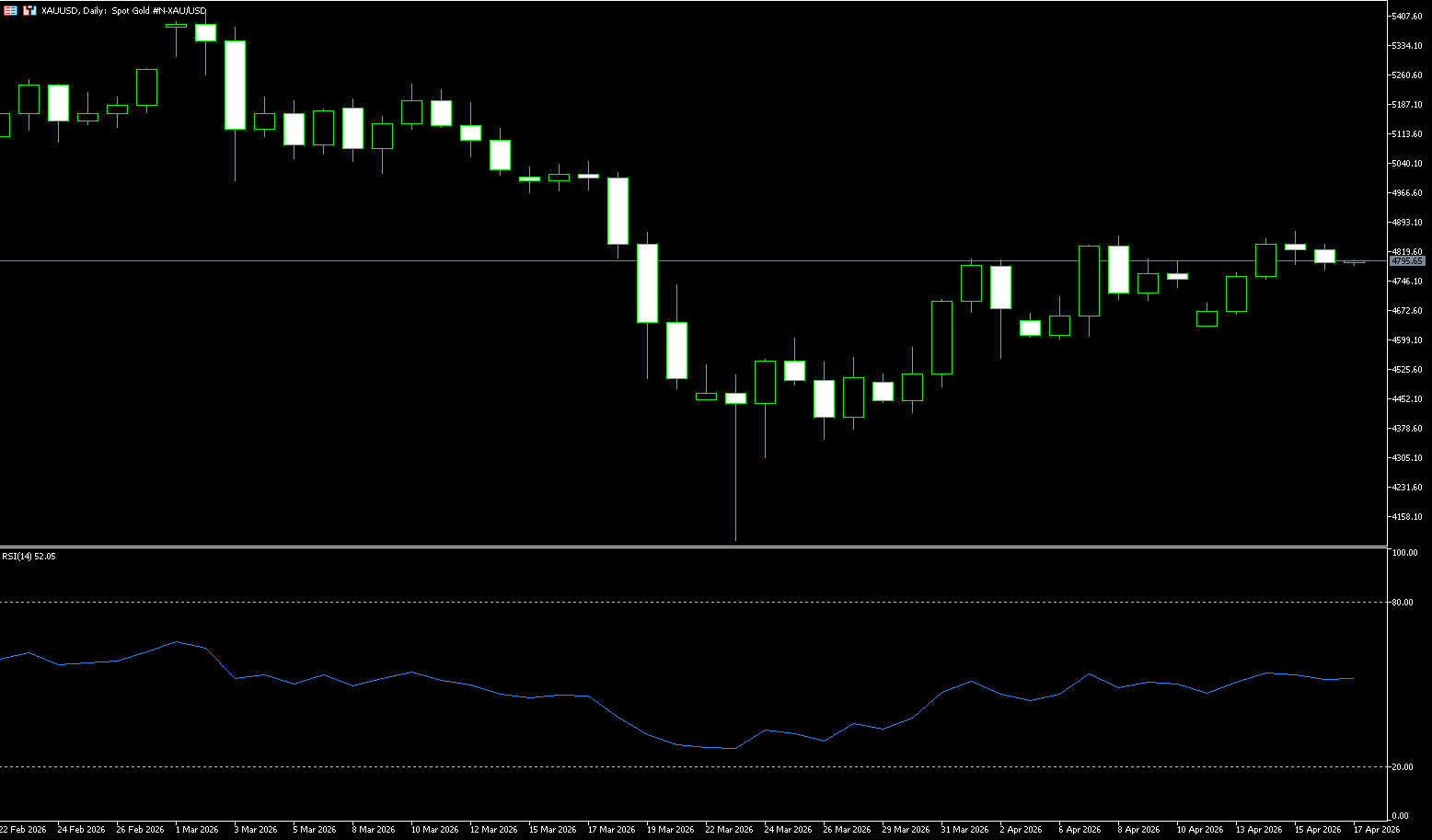Click the 4158.10 label on price axis
1432x840 pixels.
coord(1407,517)
